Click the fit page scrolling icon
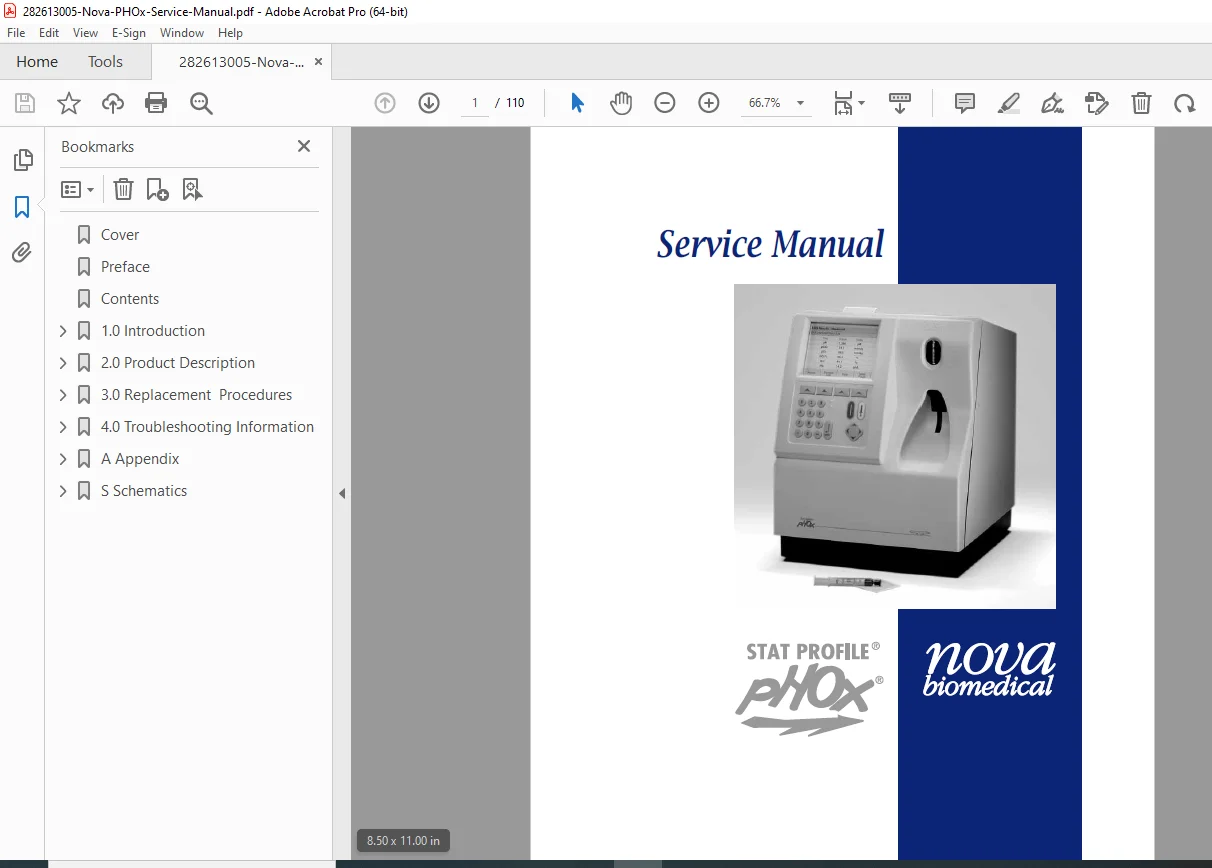 pos(844,103)
